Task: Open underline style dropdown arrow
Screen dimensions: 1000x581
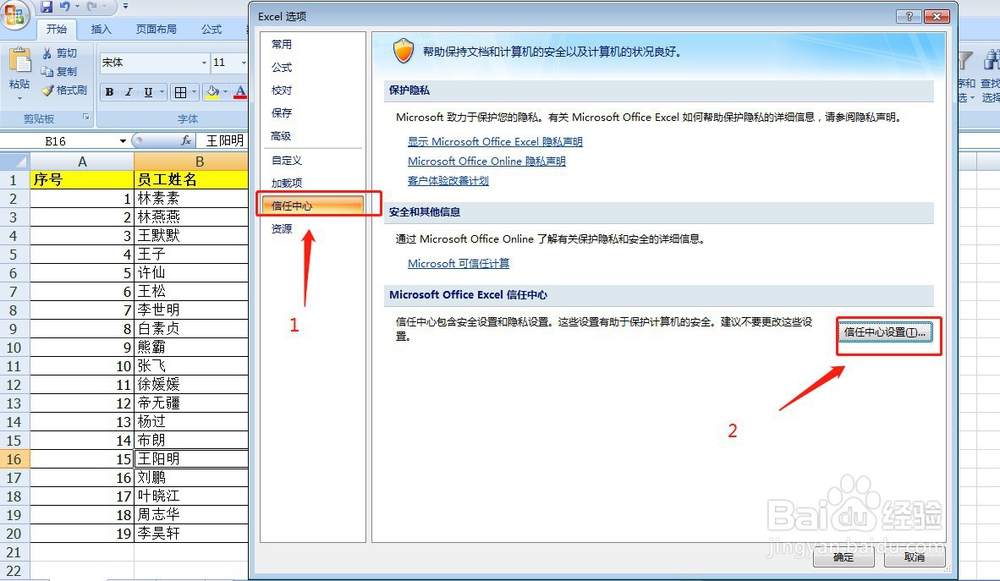Action: [162, 92]
